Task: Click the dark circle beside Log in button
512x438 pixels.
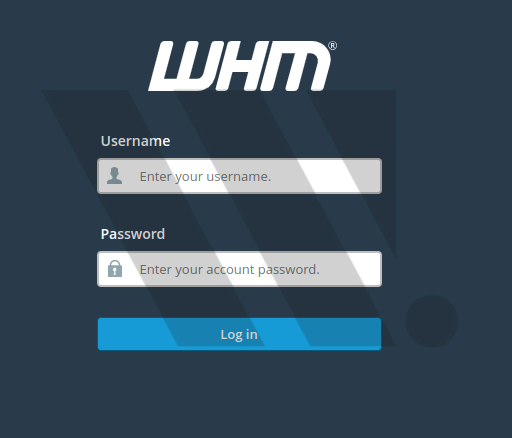Action: point(432,321)
